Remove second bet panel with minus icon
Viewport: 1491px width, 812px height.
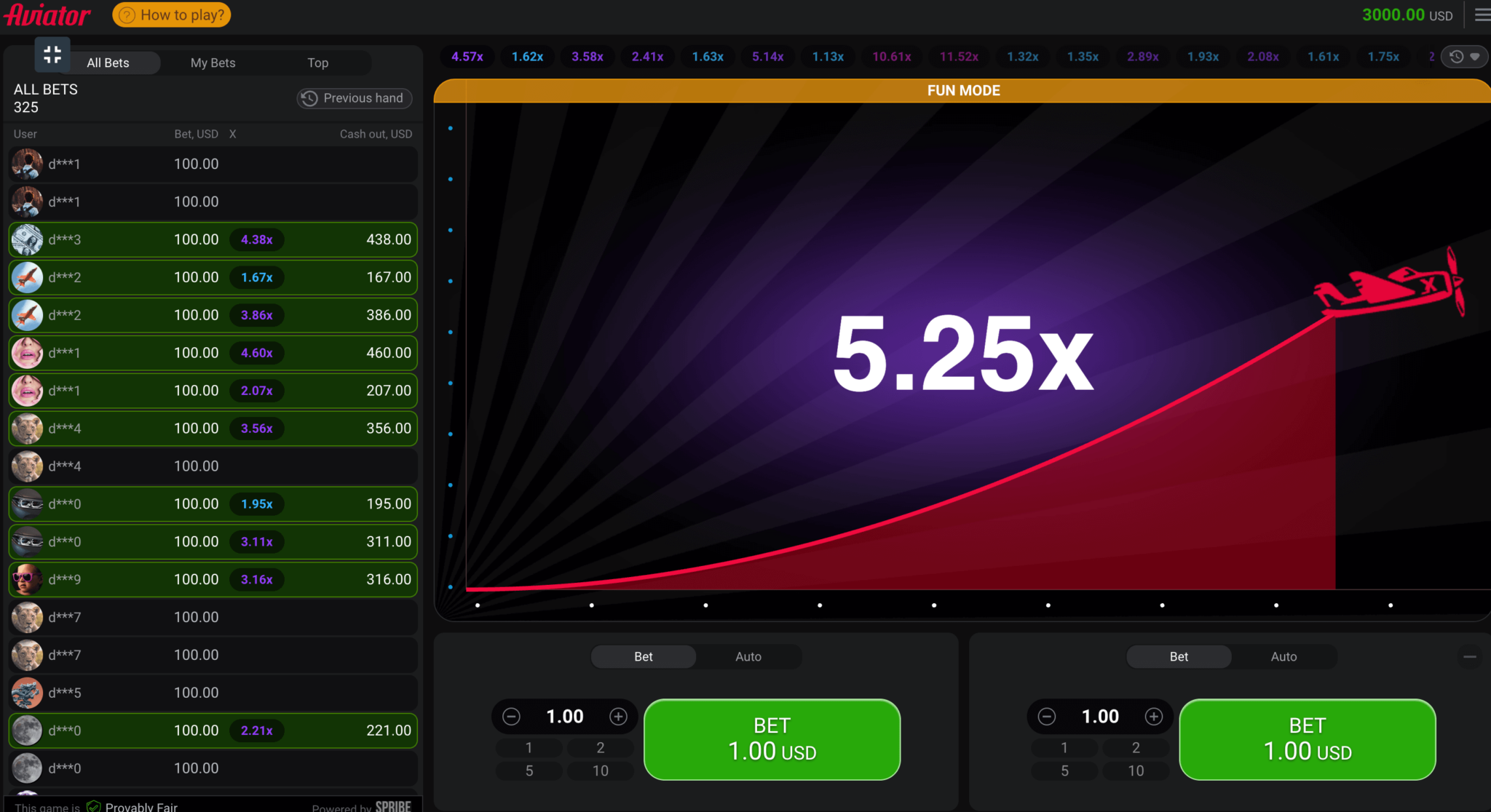(1470, 656)
